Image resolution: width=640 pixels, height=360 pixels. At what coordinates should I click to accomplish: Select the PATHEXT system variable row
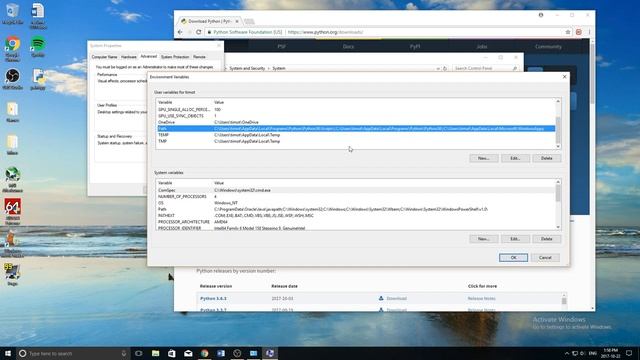[x=356, y=216]
